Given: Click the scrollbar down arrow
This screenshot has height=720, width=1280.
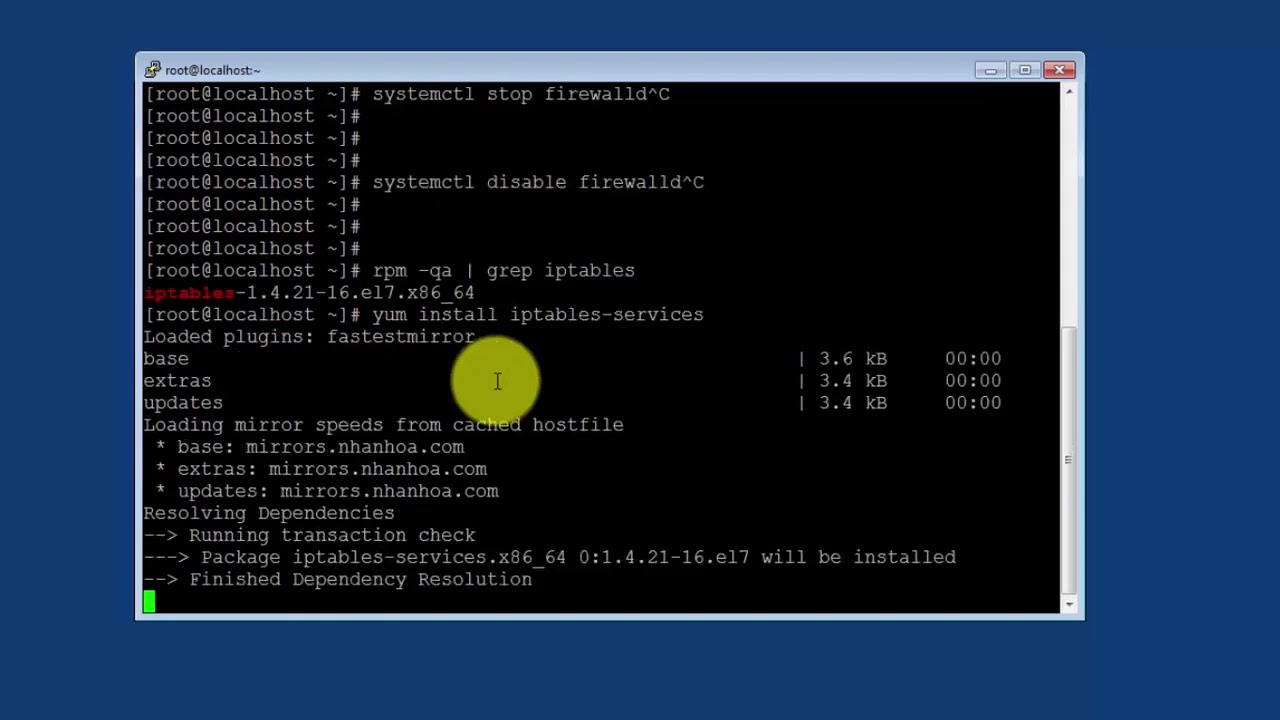Looking at the screenshot, I should click(x=1069, y=604).
